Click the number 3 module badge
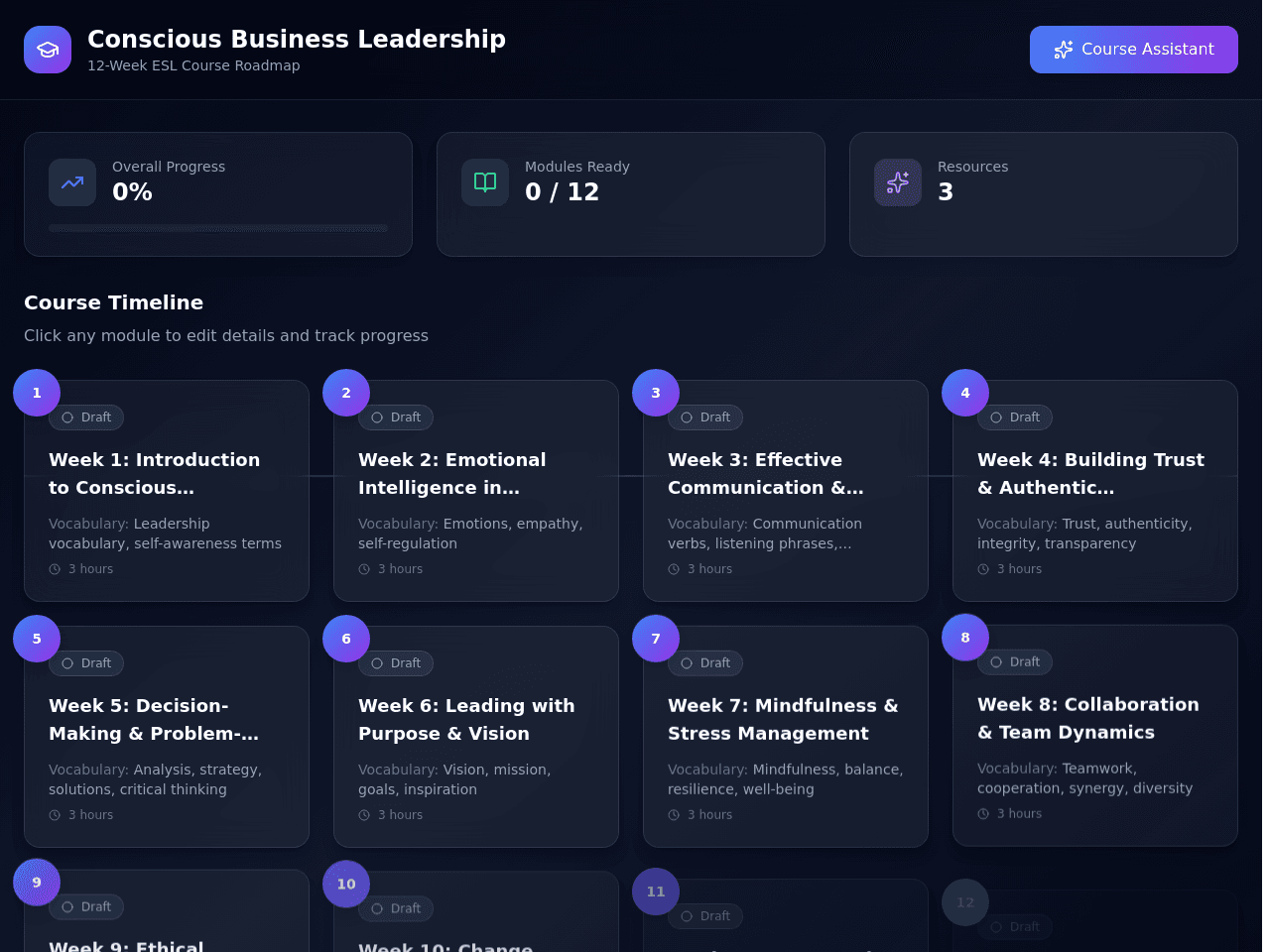 pos(656,393)
